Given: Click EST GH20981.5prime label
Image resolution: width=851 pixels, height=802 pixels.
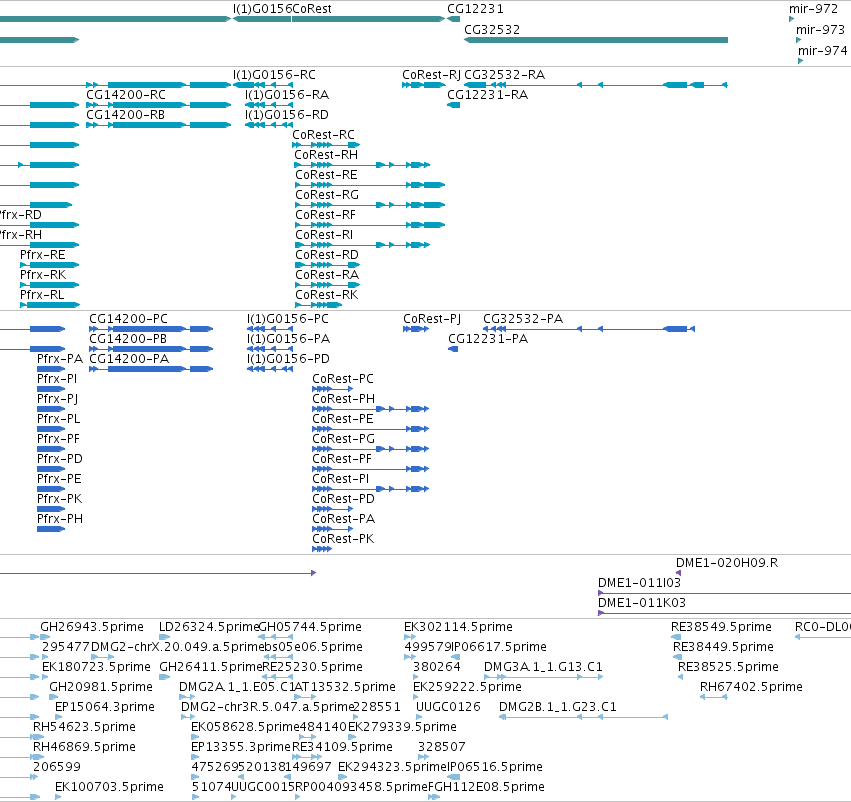Looking at the screenshot, I should pos(101,687).
